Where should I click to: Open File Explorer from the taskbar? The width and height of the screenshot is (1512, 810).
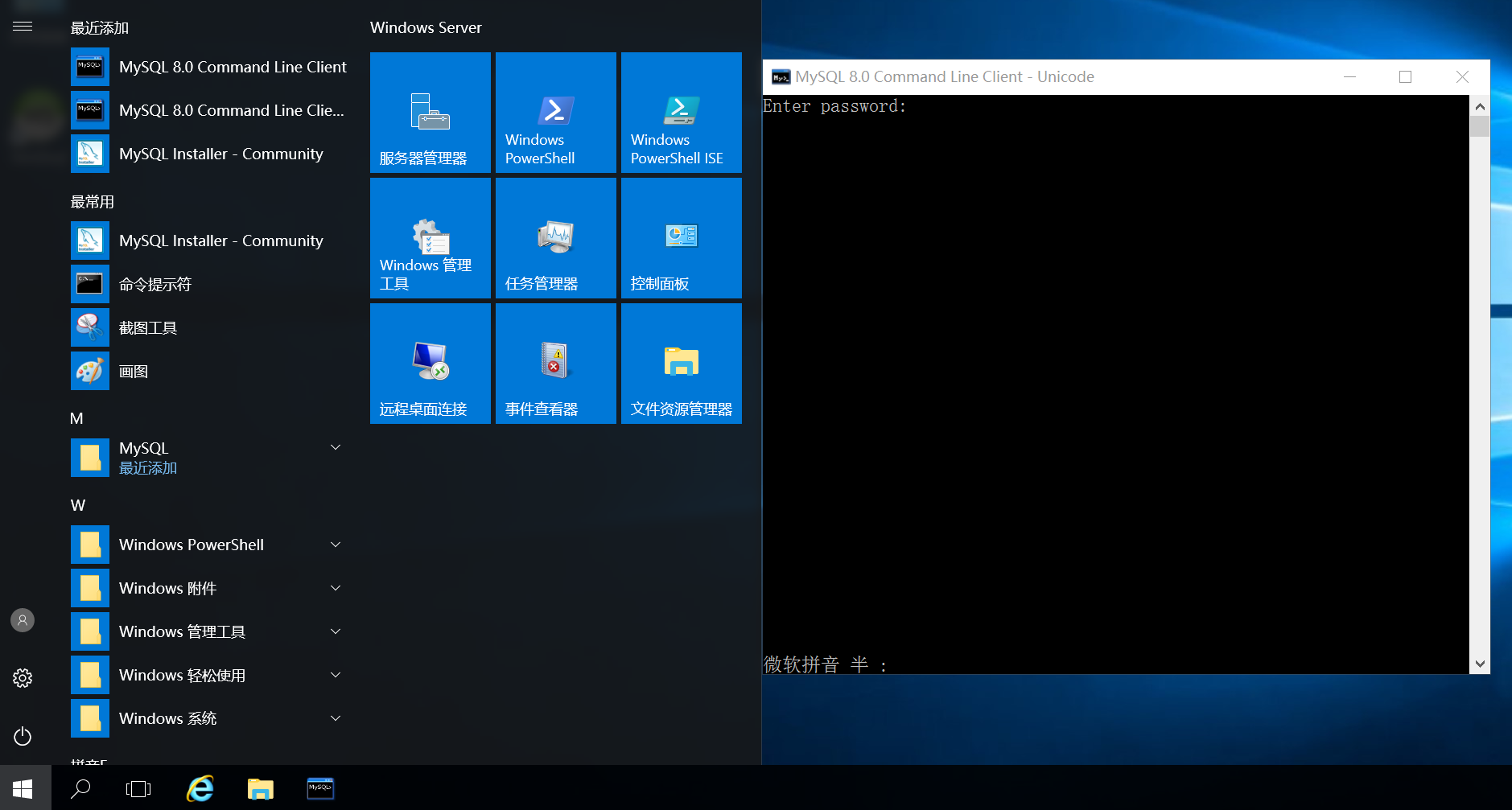261,788
